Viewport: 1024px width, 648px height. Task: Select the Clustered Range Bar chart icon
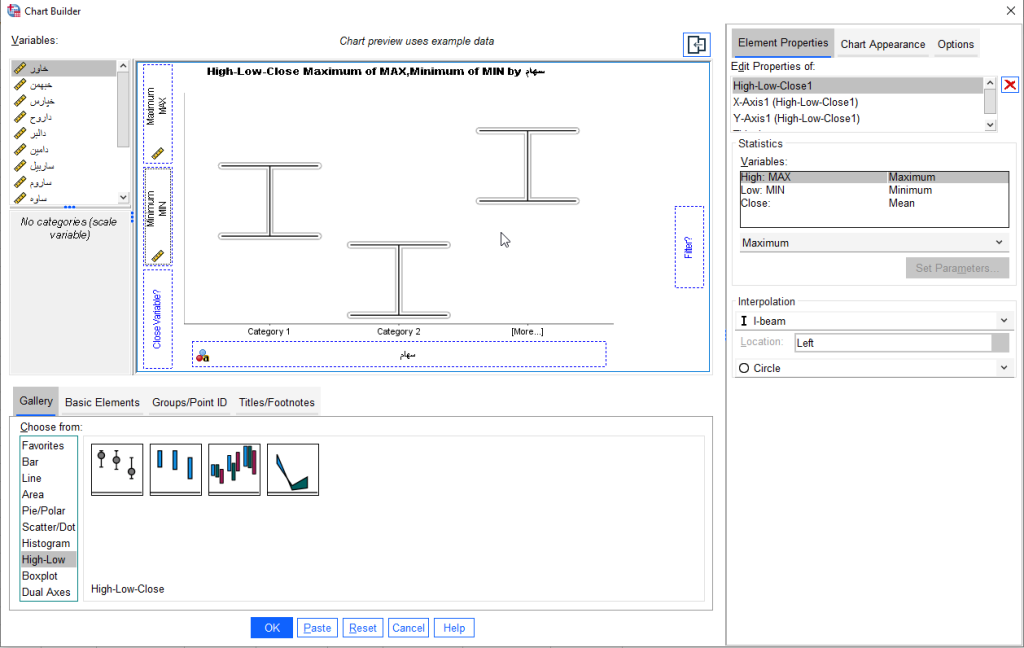(x=233, y=469)
